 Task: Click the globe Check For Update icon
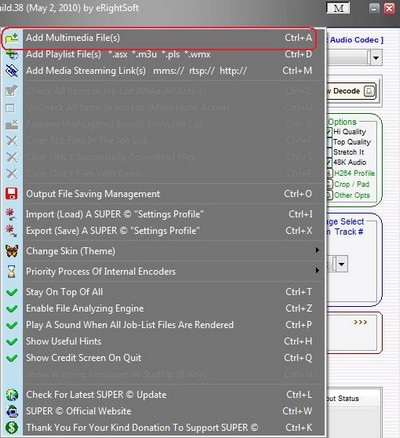pos(12,395)
